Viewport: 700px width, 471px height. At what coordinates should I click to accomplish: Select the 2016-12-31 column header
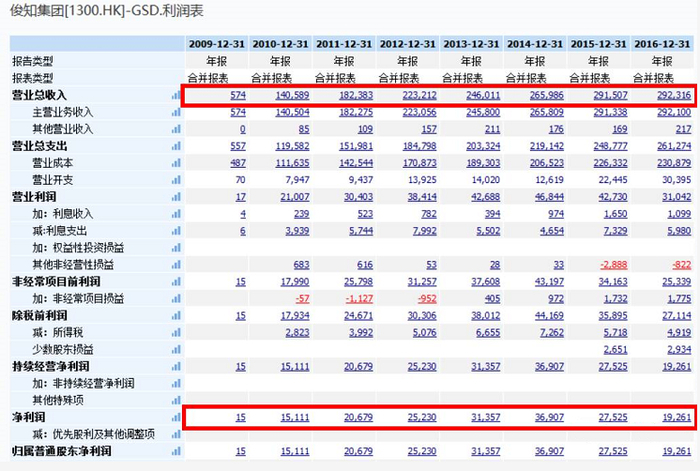(662, 44)
